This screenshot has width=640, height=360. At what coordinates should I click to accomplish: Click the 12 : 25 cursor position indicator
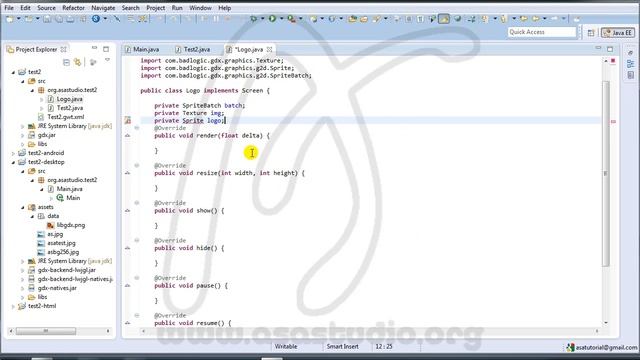(x=384, y=347)
